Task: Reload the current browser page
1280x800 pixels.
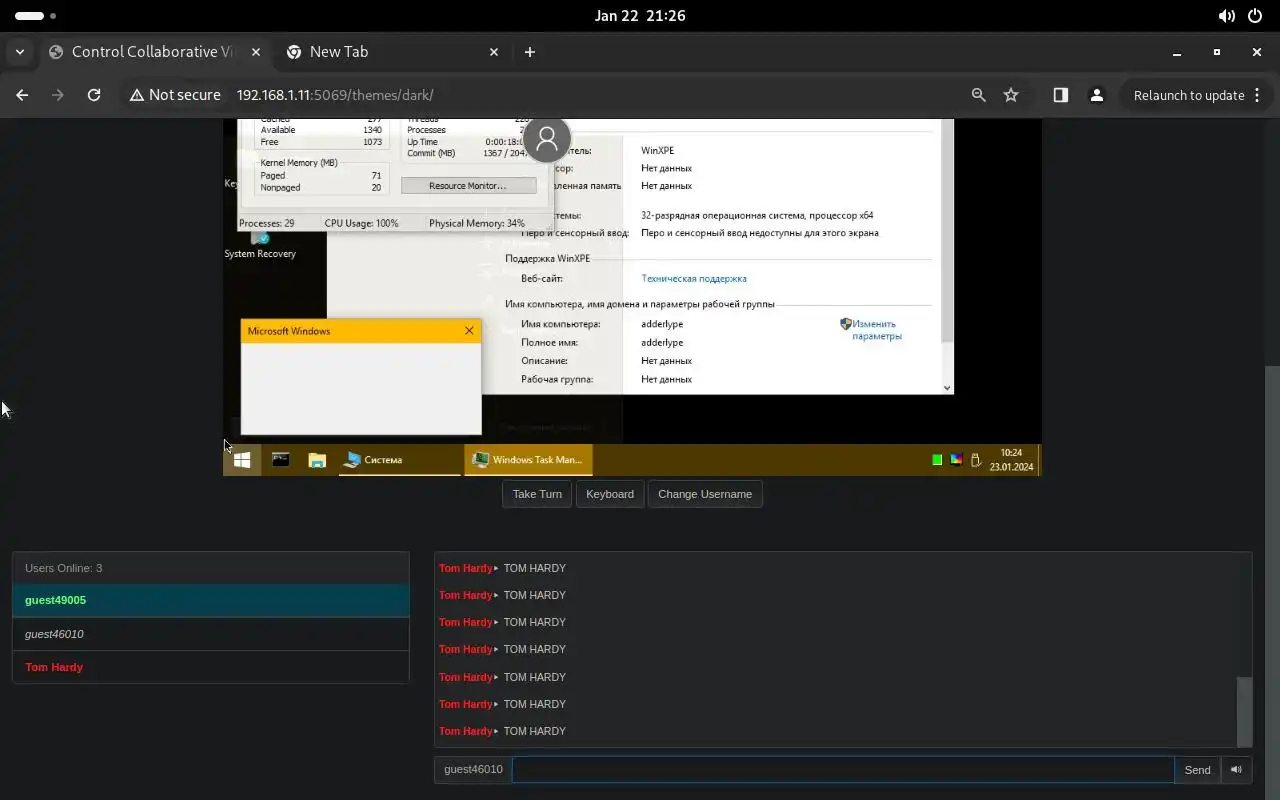Action: pos(94,95)
